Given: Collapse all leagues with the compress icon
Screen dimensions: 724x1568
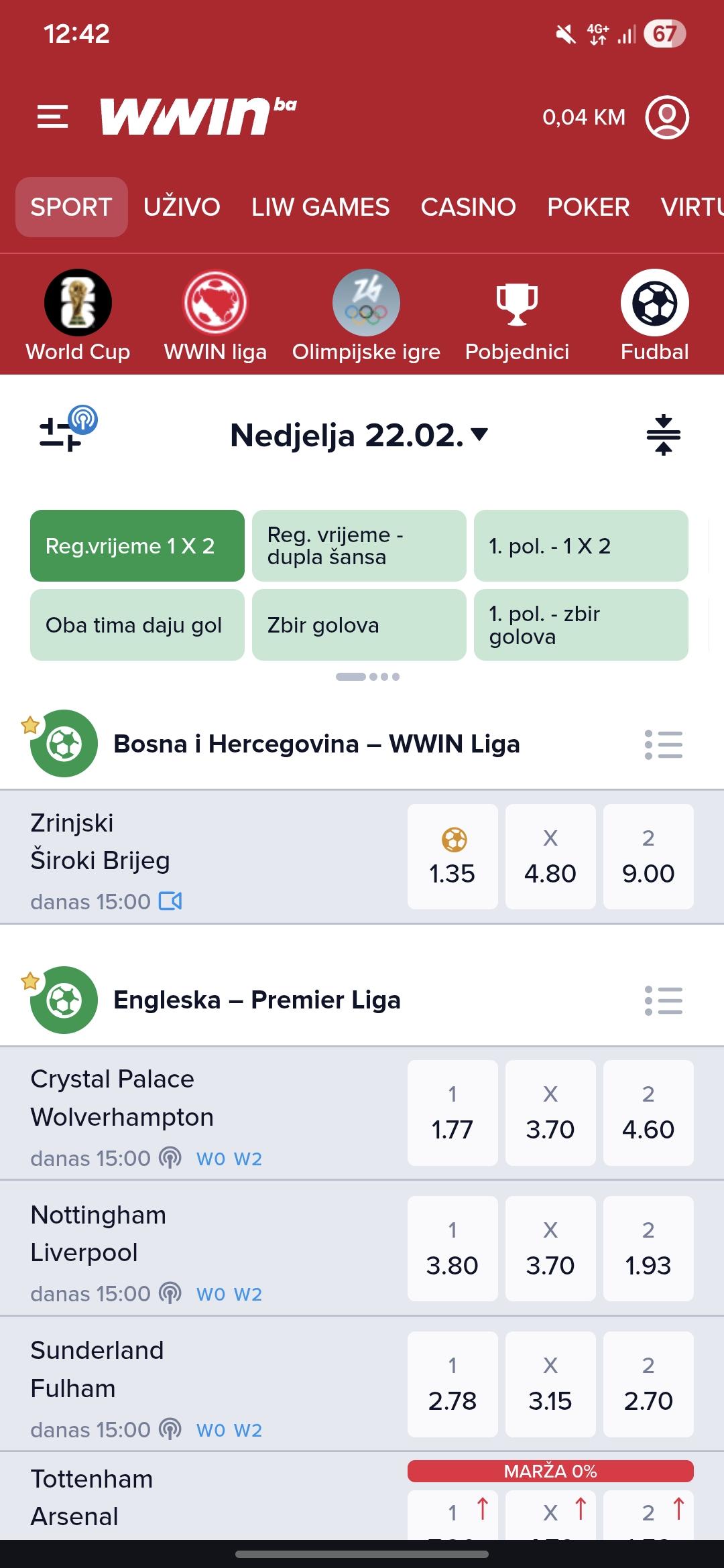Looking at the screenshot, I should tap(663, 436).
